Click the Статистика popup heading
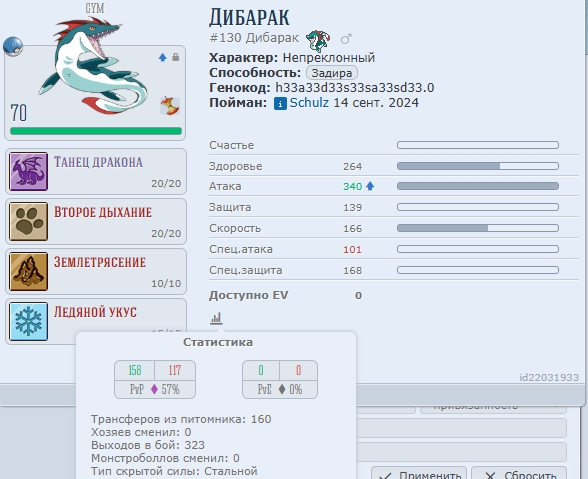The image size is (588, 479). click(x=218, y=342)
